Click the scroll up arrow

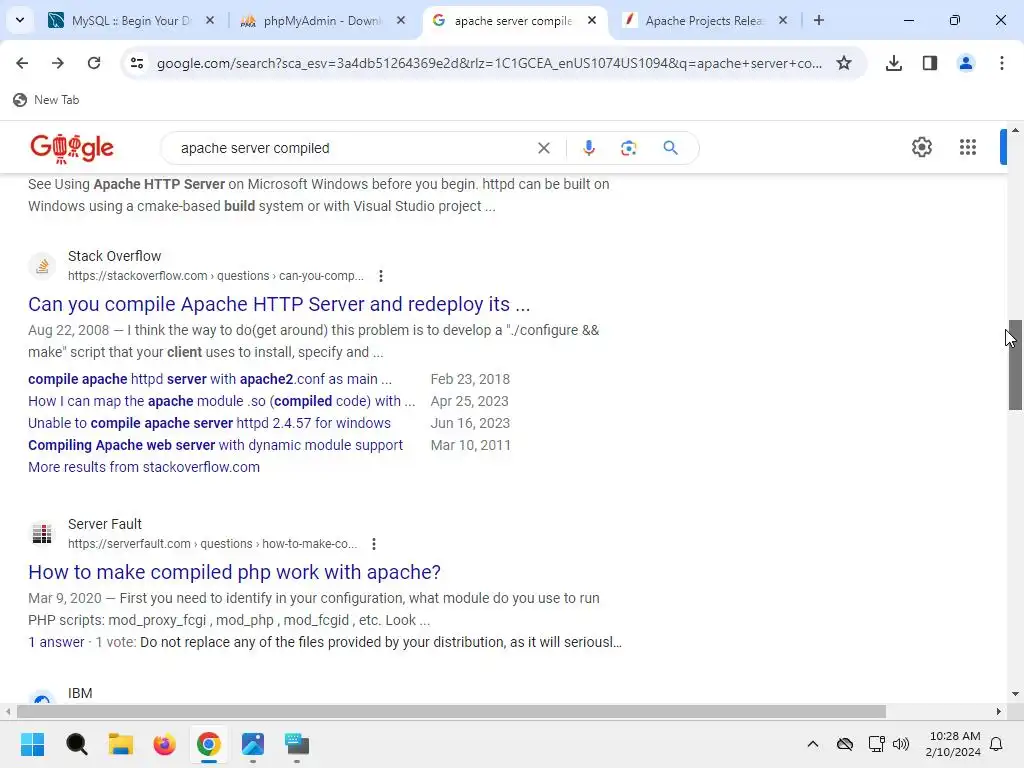tap(1015, 131)
